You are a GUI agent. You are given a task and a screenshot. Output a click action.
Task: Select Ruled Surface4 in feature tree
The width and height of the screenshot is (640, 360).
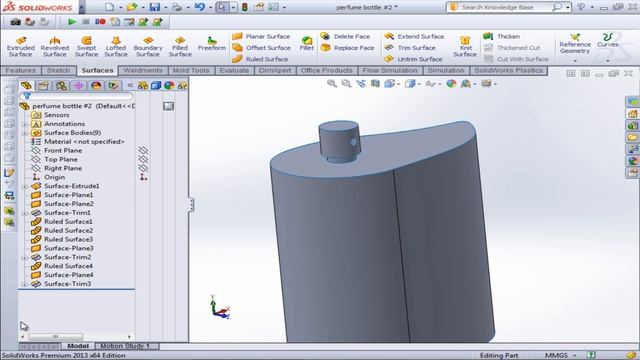coord(68,266)
